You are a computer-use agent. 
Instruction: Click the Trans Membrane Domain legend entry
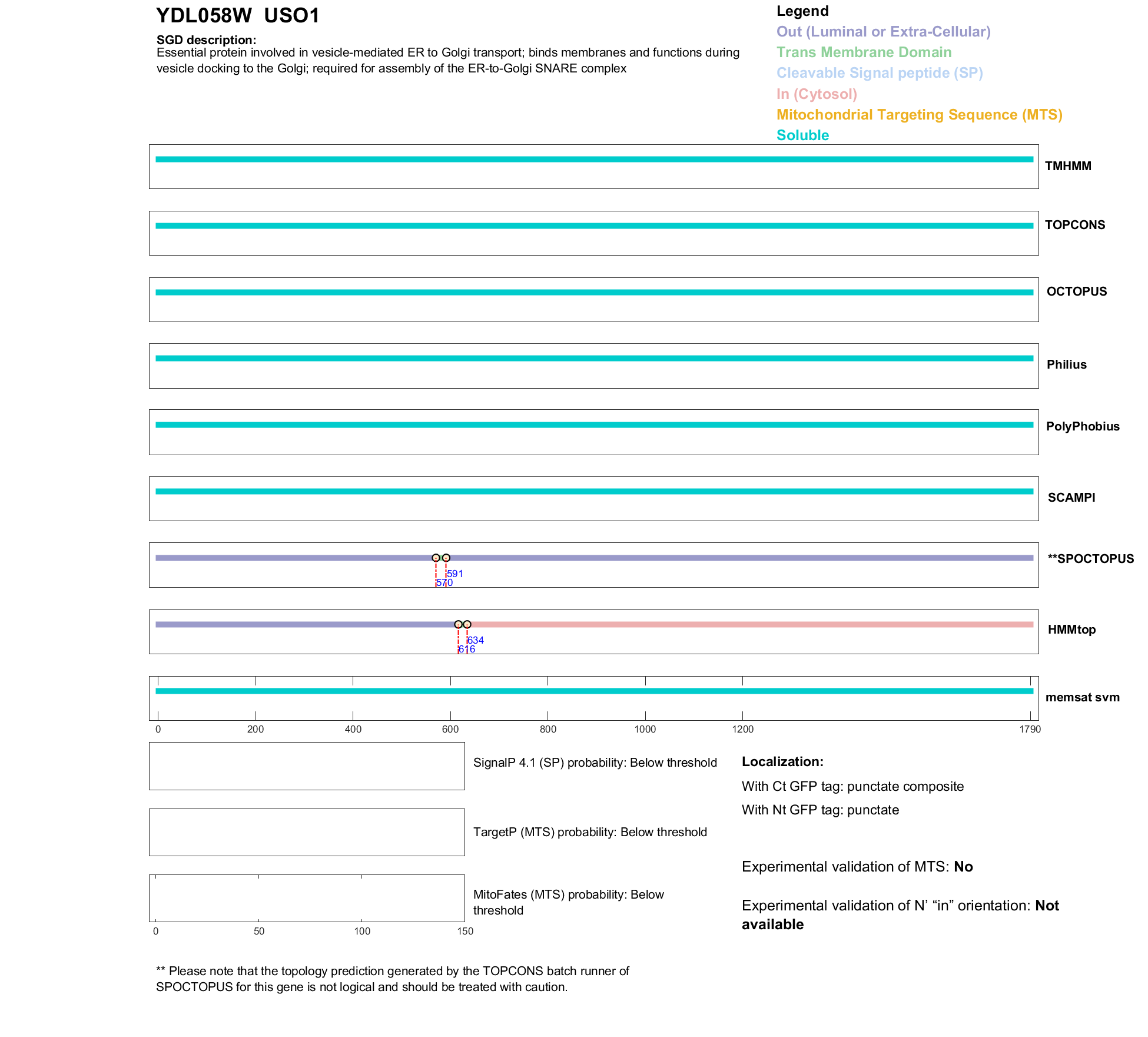coord(864,52)
